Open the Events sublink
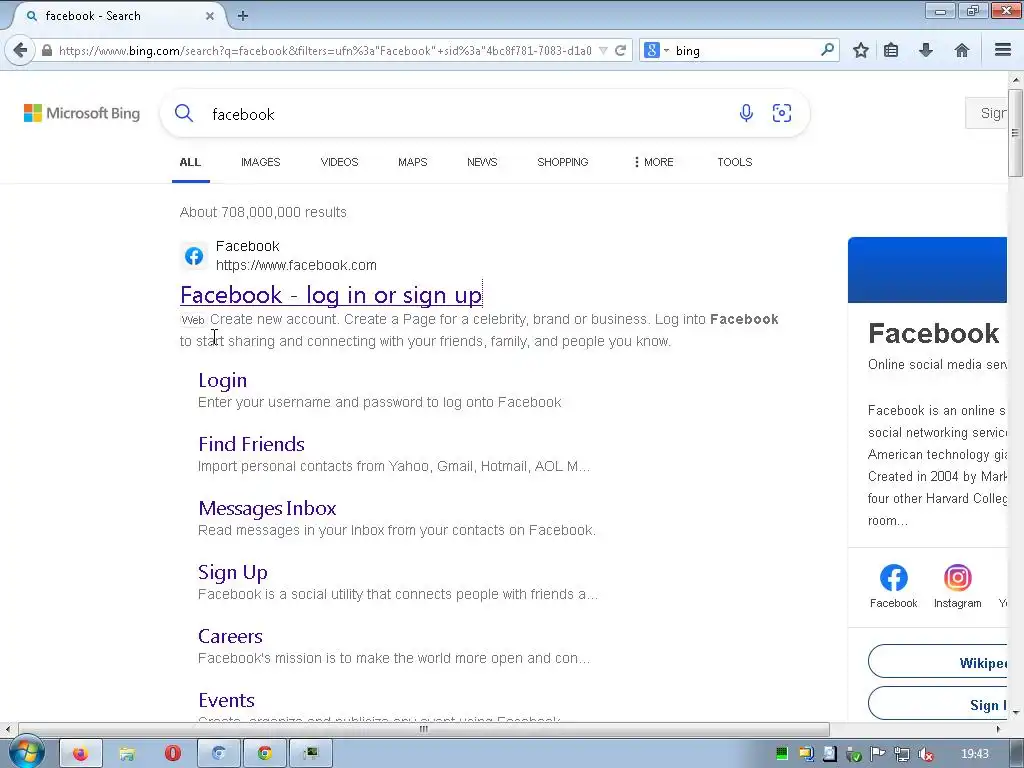The width and height of the screenshot is (1024, 768). tap(227, 700)
